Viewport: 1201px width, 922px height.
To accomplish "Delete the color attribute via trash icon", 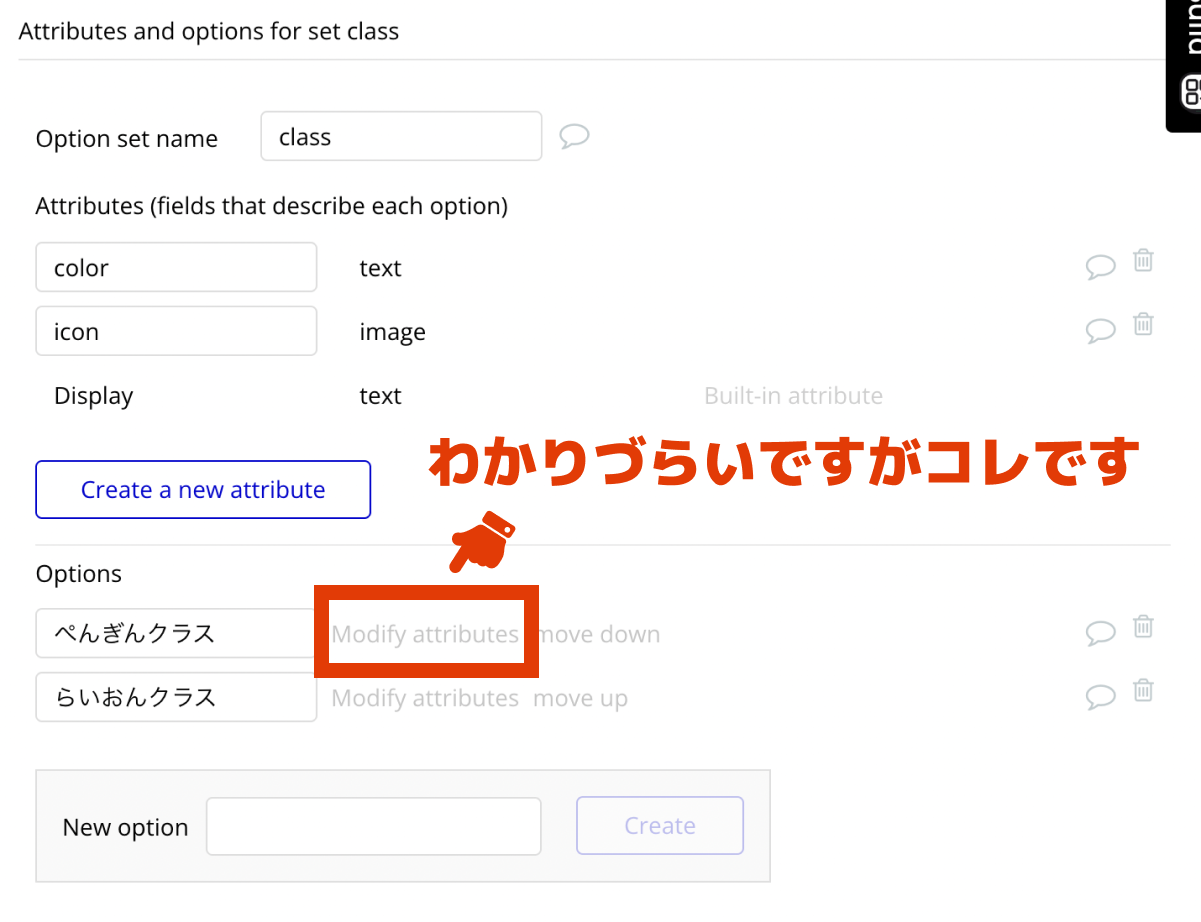I will click(x=1143, y=260).
